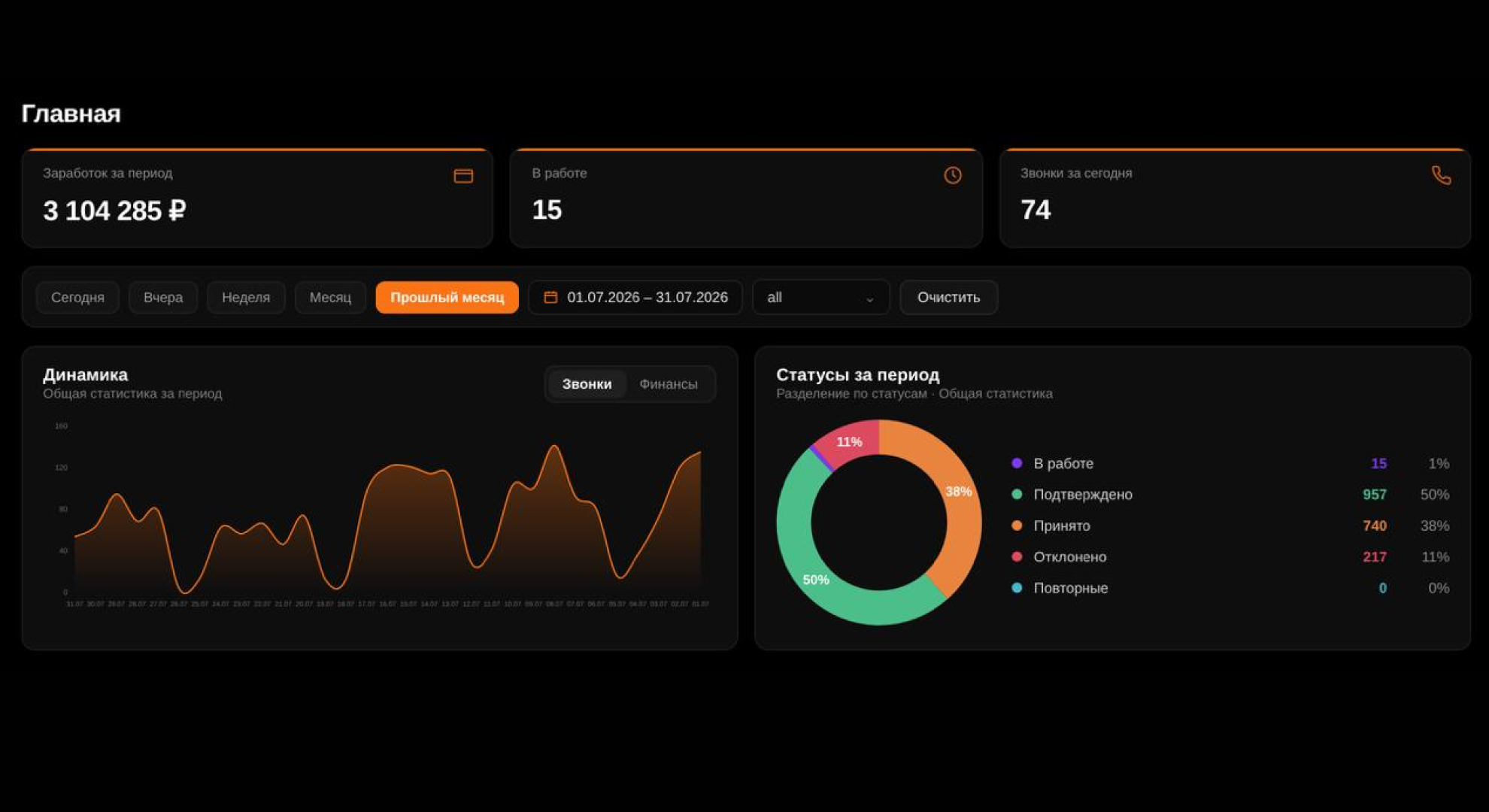
Task: Open the 'all' dropdown selector
Action: [x=820, y=297]
